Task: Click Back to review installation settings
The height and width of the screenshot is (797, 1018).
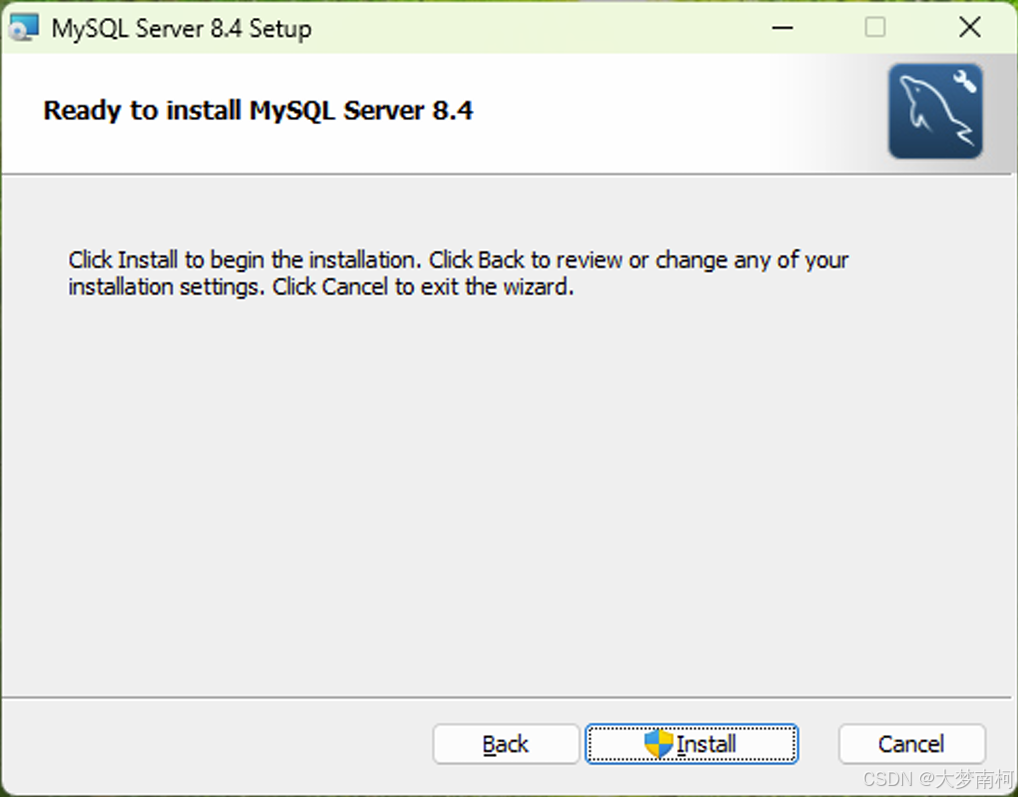Action: click(x=506, y=744)
